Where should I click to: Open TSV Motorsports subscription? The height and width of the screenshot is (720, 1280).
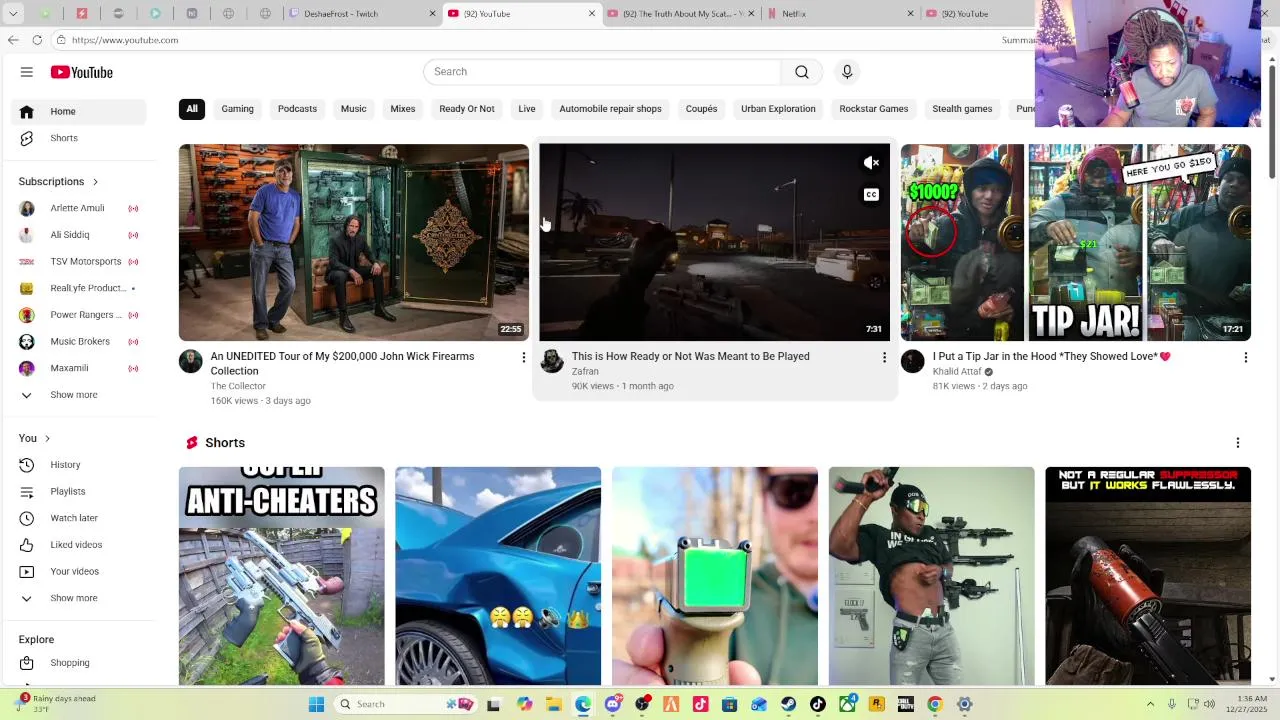pos(79,262)
